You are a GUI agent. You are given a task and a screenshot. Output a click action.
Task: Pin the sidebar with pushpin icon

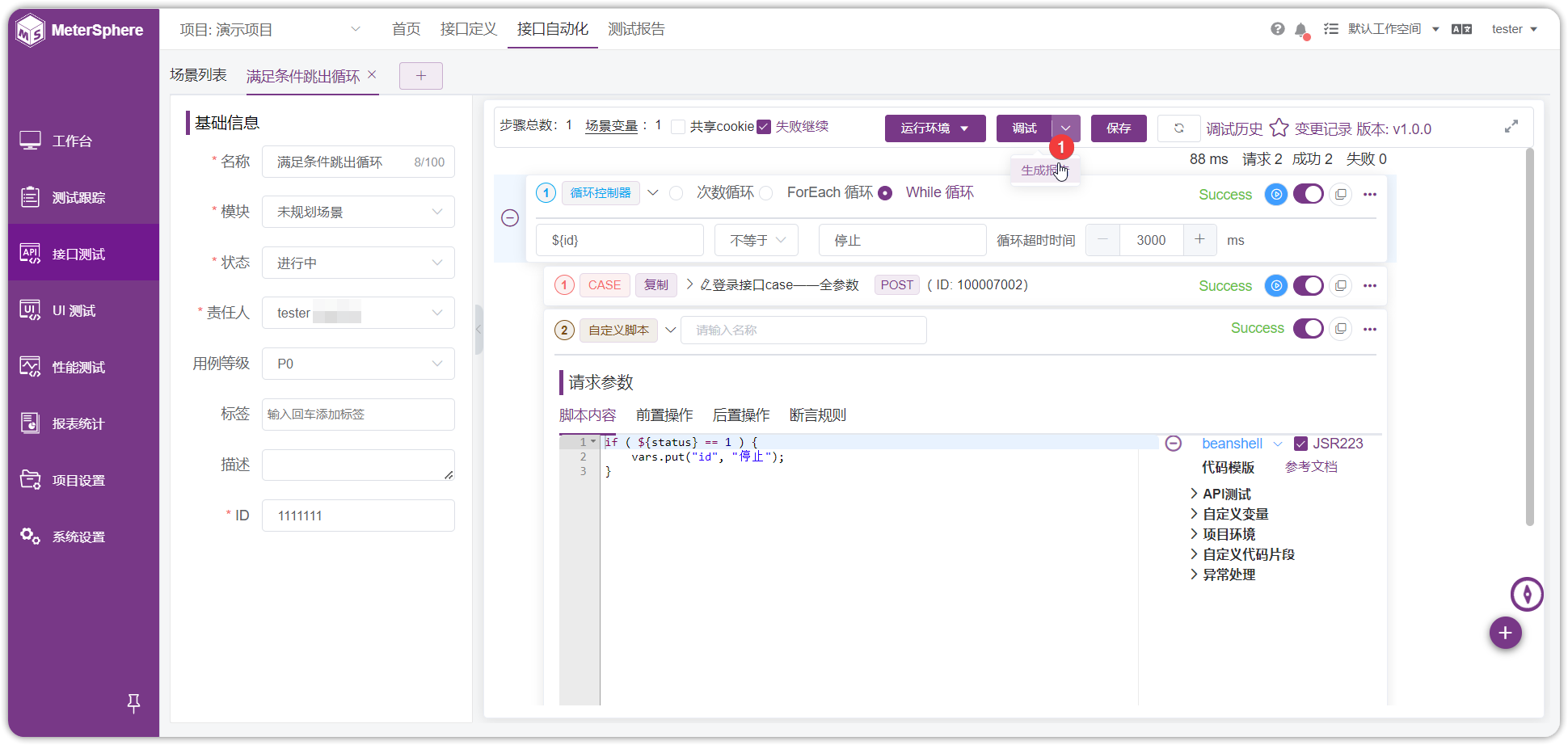(134, 703)
